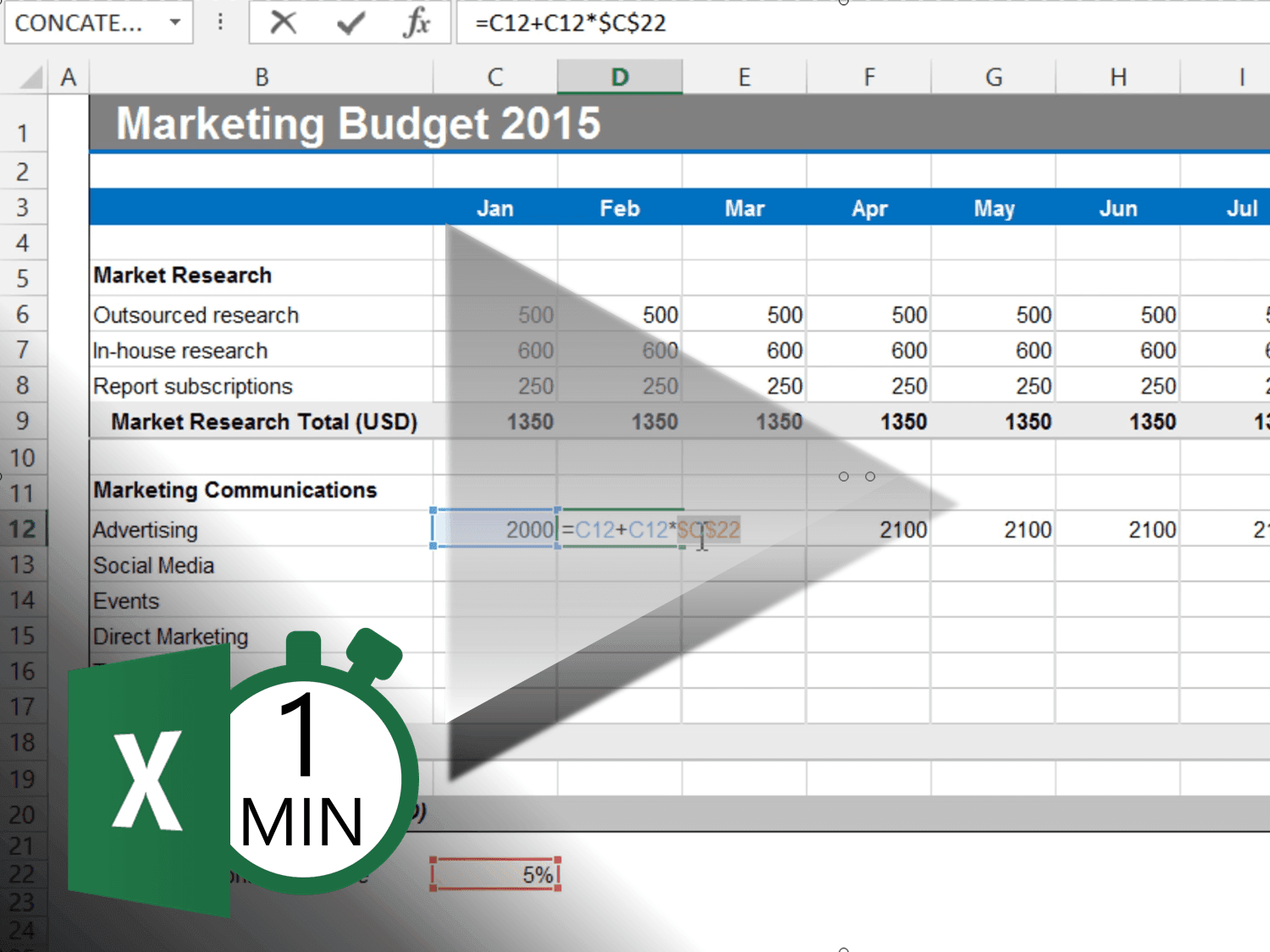Select row 12 header
Screen dimensions: 1270x952
pyautogui.click(x=24, y=529)
